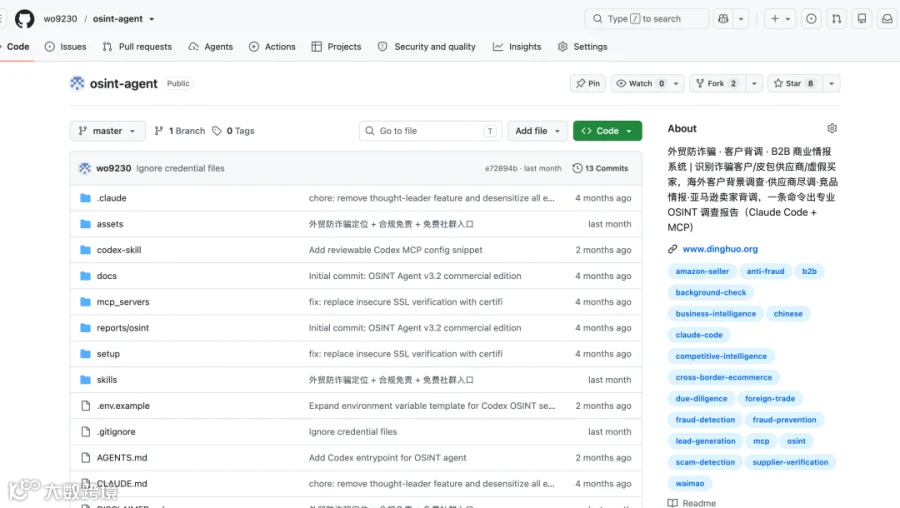Open the docs folder
This screenshot has height=508, width=900.
107,276
